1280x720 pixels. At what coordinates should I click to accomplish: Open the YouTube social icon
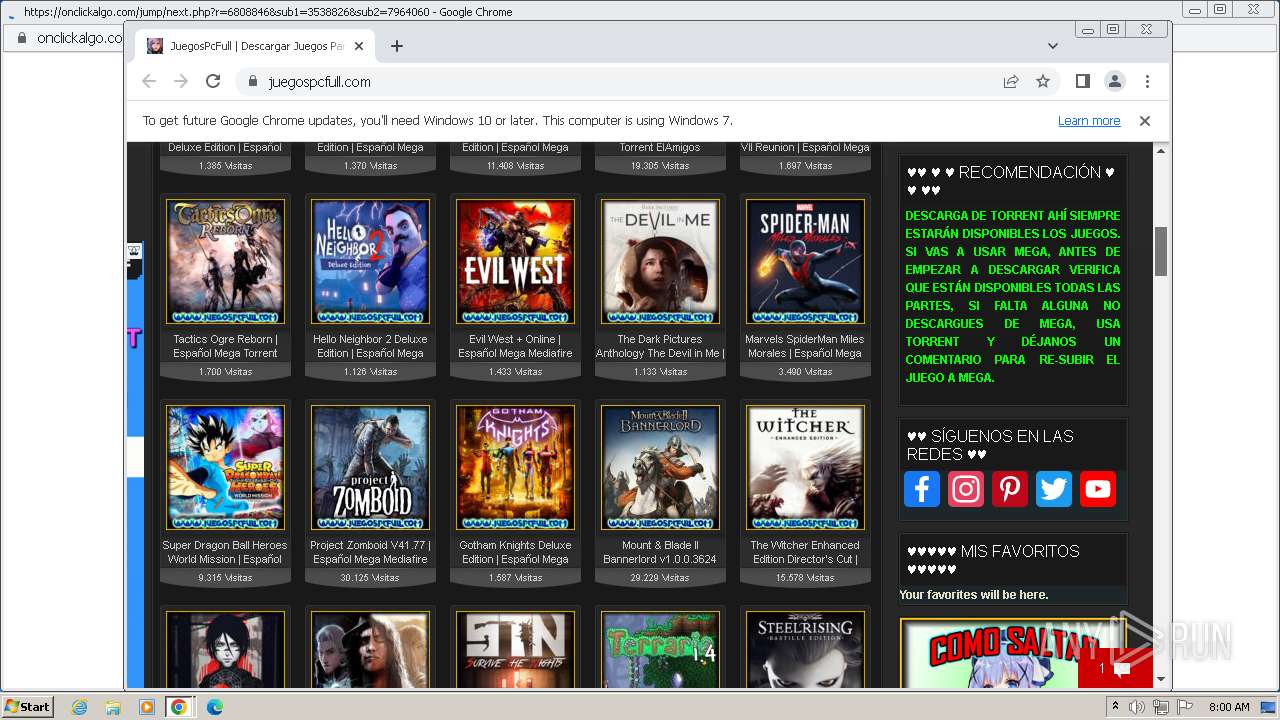pos(1098,489)
